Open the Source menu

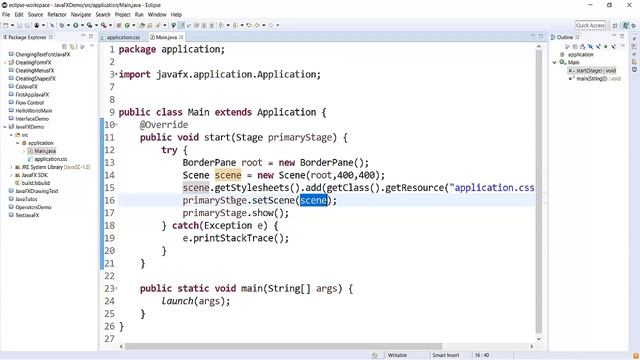tap(36, 15)
